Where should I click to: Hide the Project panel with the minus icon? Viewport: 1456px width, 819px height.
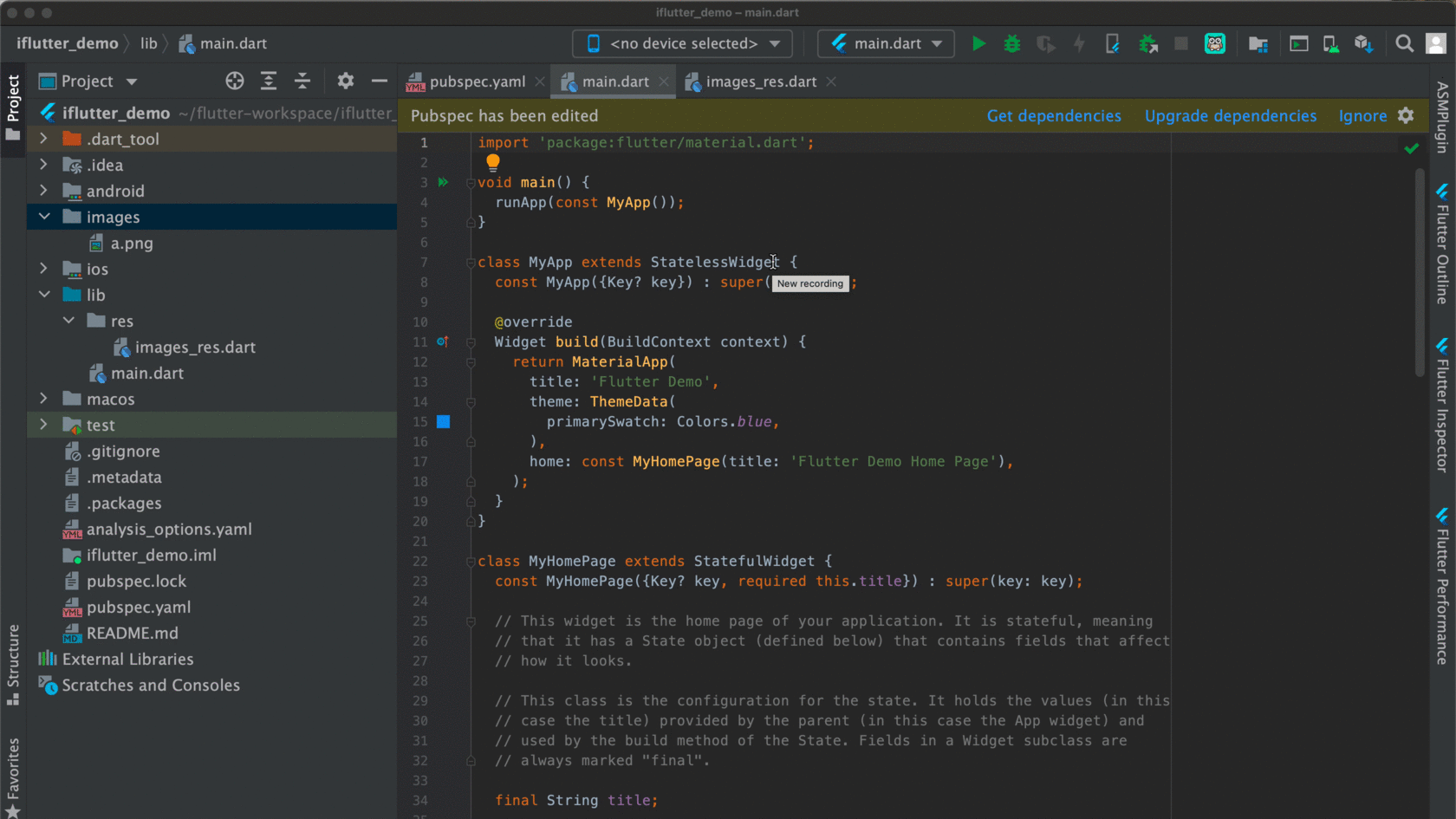(379, 81)
